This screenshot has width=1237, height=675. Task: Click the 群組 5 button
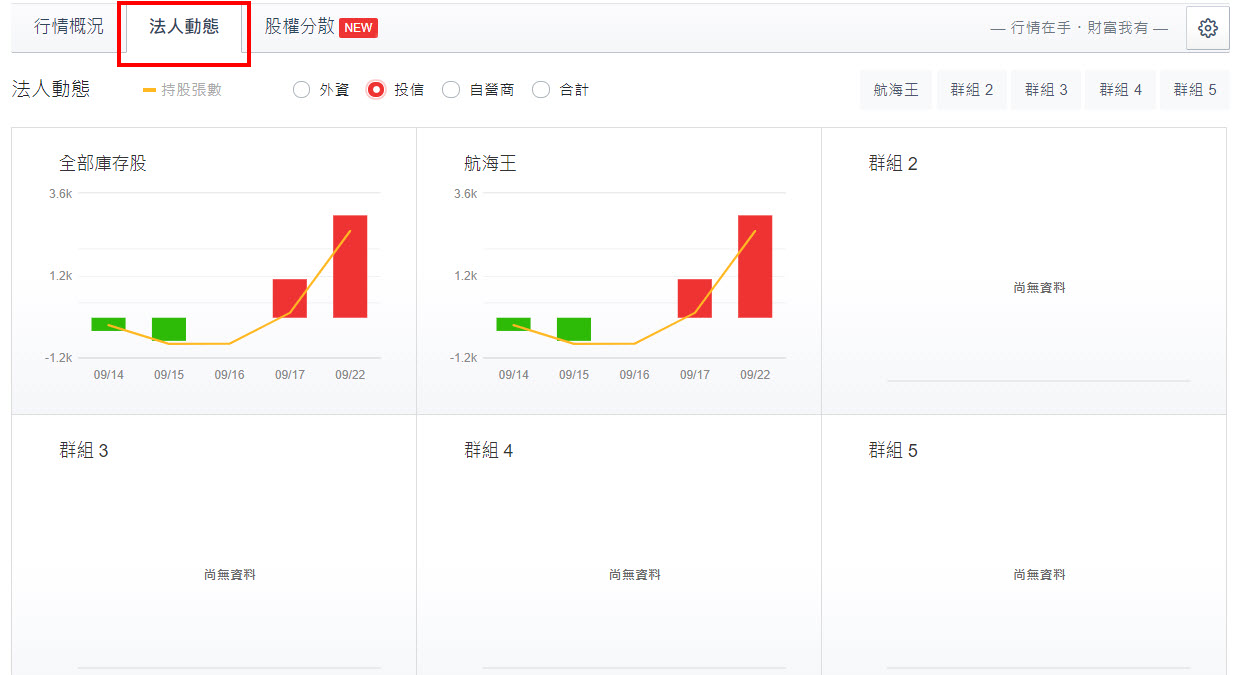1195,90
